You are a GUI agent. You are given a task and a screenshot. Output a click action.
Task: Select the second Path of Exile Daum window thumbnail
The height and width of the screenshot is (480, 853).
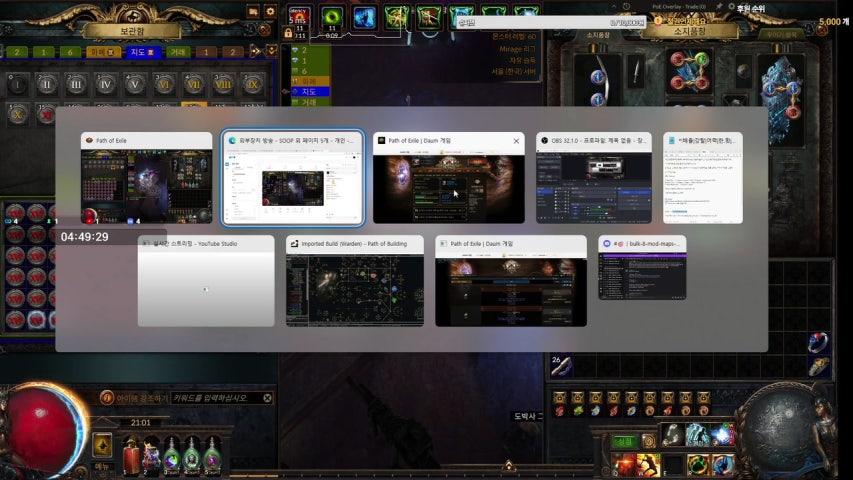(x=511, y=281)
